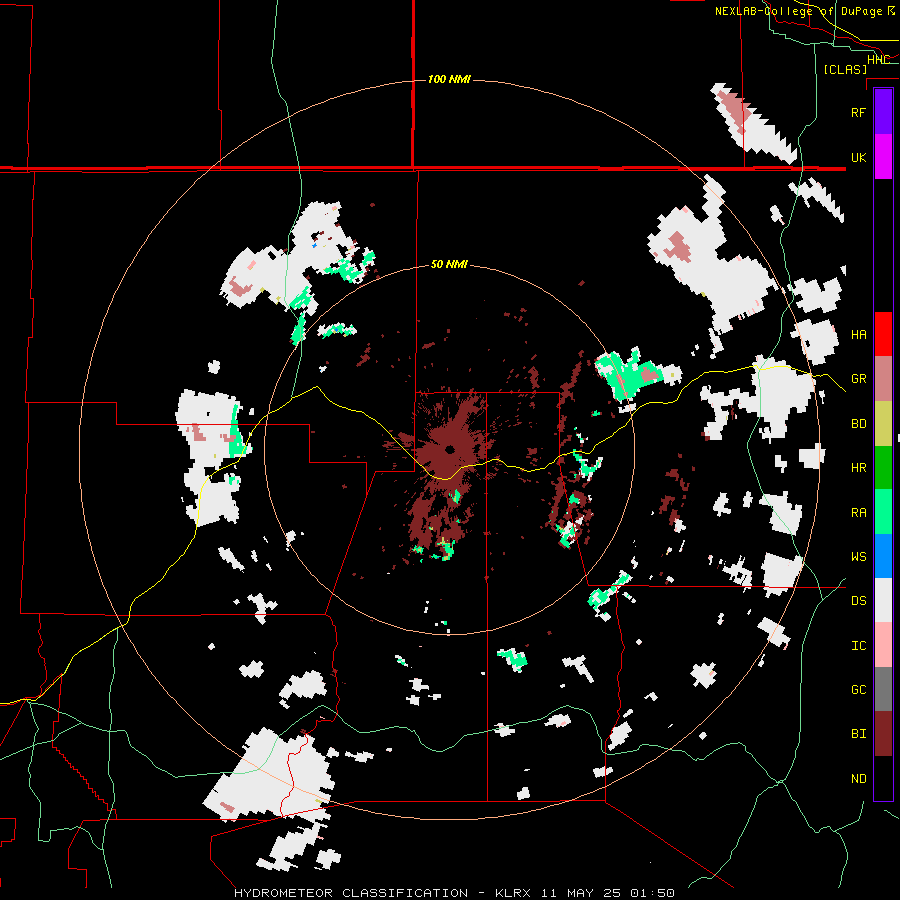Screen dimensions: 900x900
Task: Click the RF purple legend swatch
Action: click(883, 112)
